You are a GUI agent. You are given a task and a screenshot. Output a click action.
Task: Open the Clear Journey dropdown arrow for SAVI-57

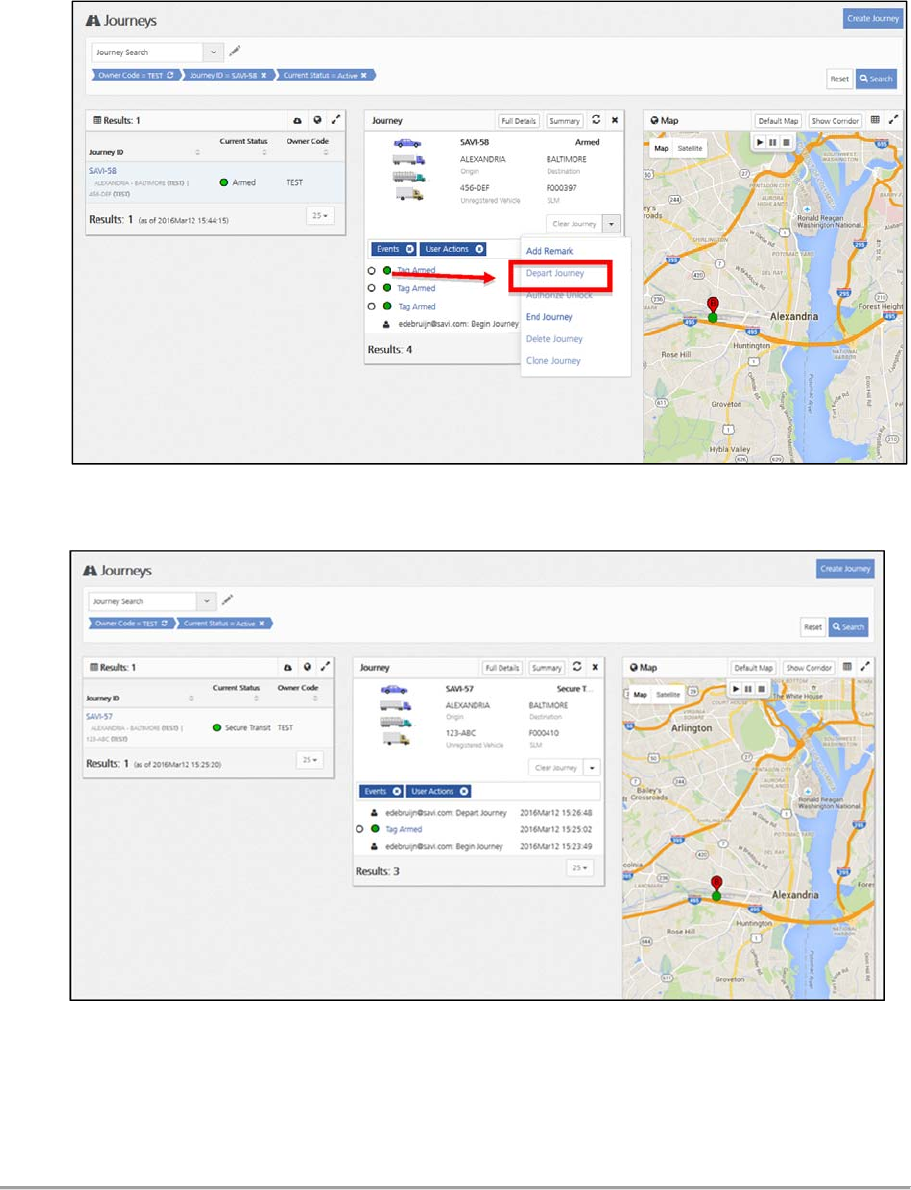[x=592, y=768]
